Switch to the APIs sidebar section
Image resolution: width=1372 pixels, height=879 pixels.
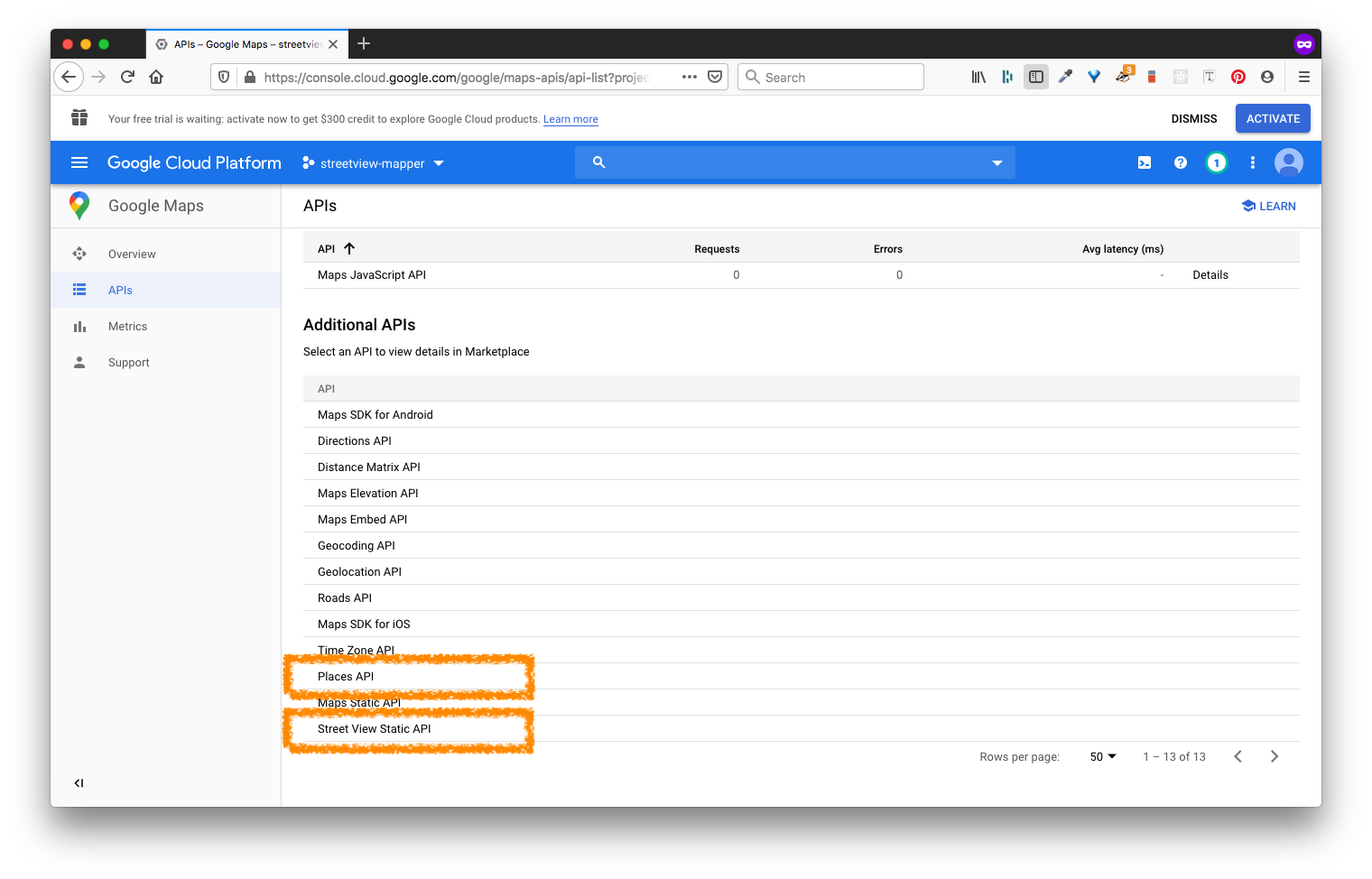pyautogui.click(x=120, y=290)
